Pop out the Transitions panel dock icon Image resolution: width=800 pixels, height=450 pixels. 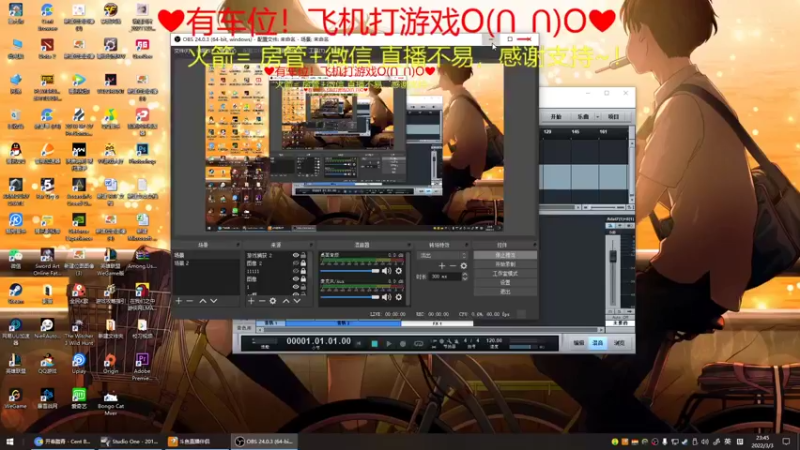tap(466, 245)
